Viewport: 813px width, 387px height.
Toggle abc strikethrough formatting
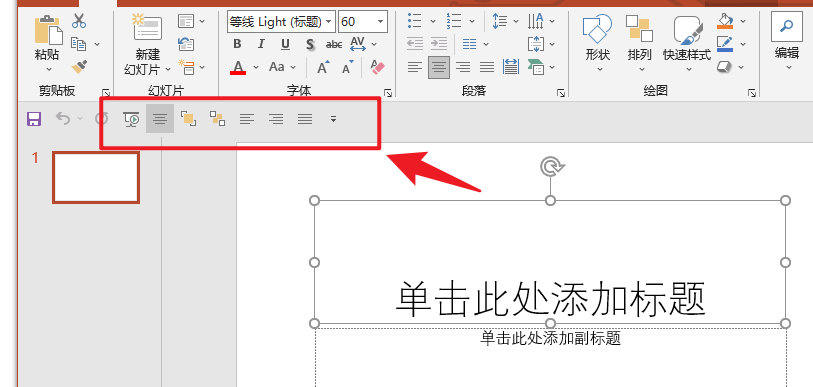tap(333, 44)
